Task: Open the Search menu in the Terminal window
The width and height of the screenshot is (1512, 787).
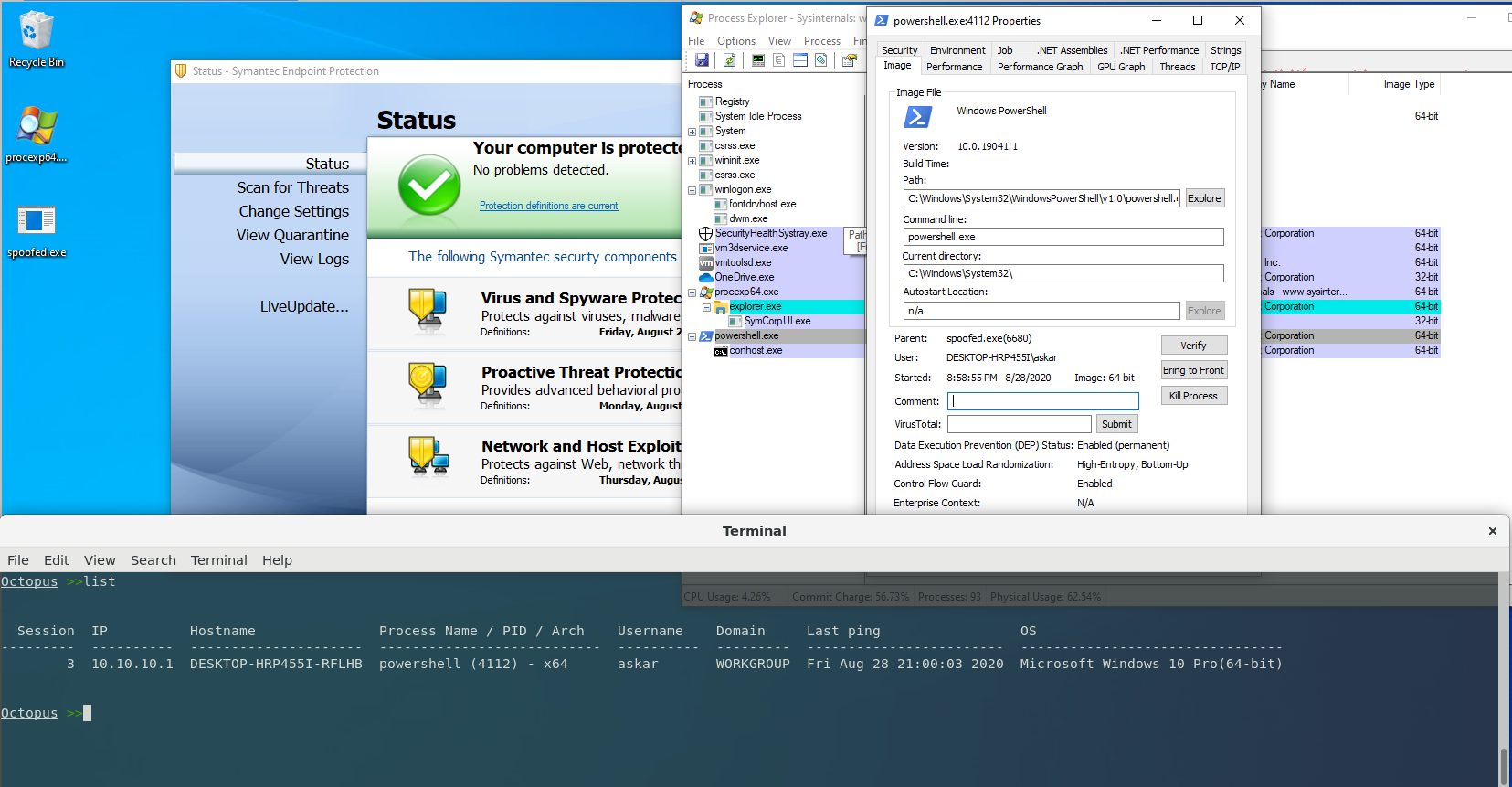Action: pos(153,560)
